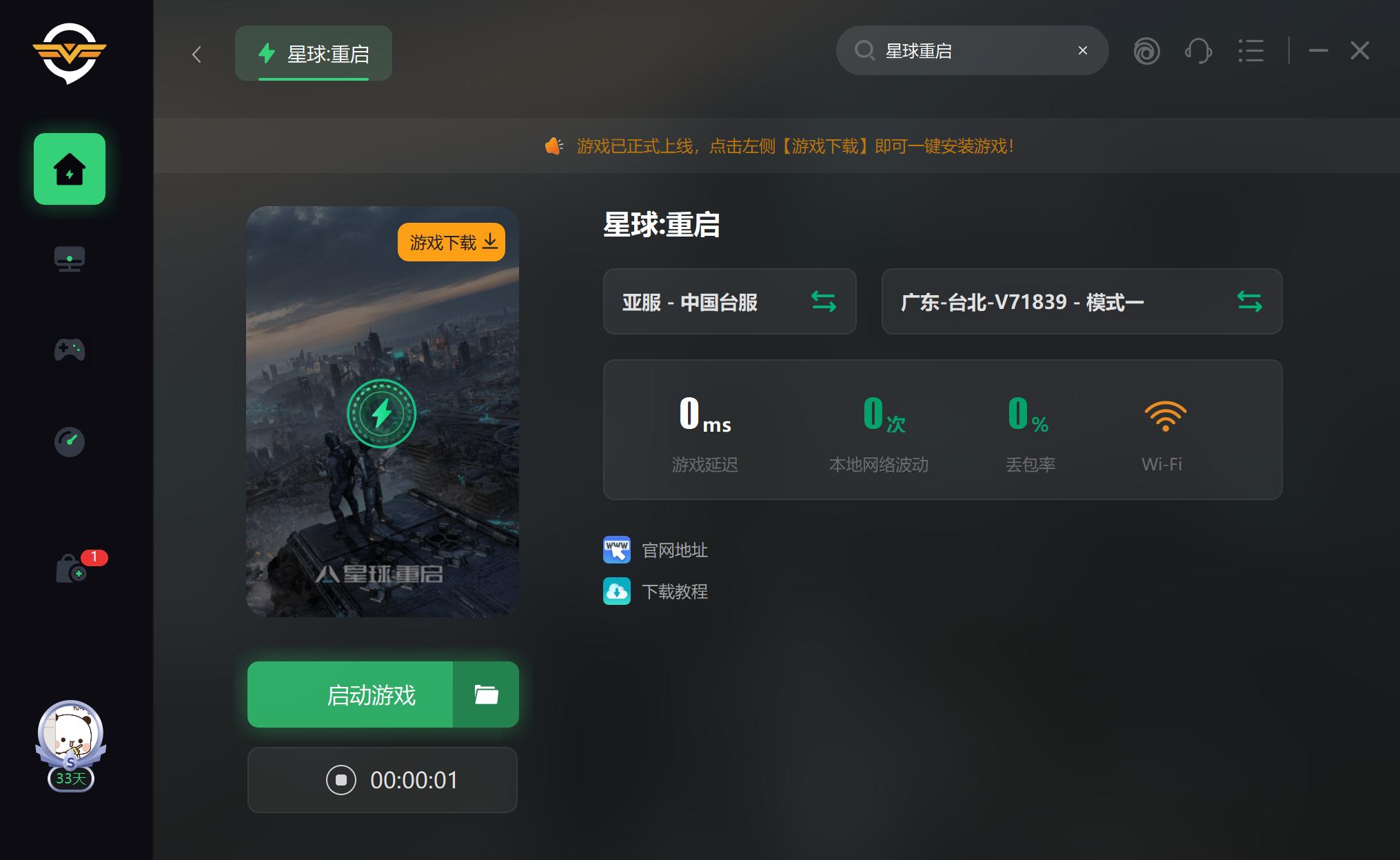Open game folder icon beside 启动游戏
The height and width of the screenshot is (860, 1400).
(486, 694)
